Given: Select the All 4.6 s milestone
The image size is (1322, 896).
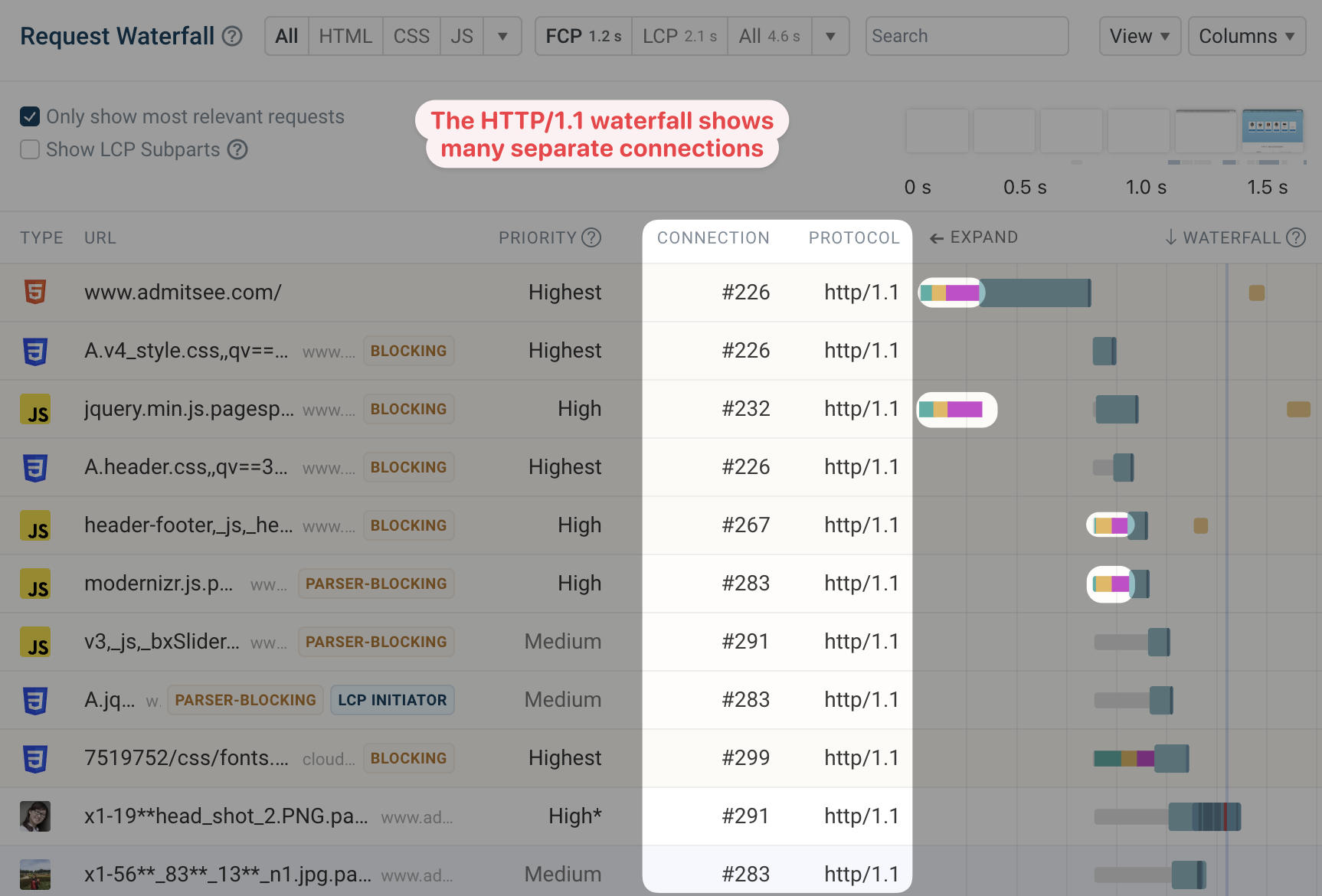Looking at the screenshot, I should point(770,36).
